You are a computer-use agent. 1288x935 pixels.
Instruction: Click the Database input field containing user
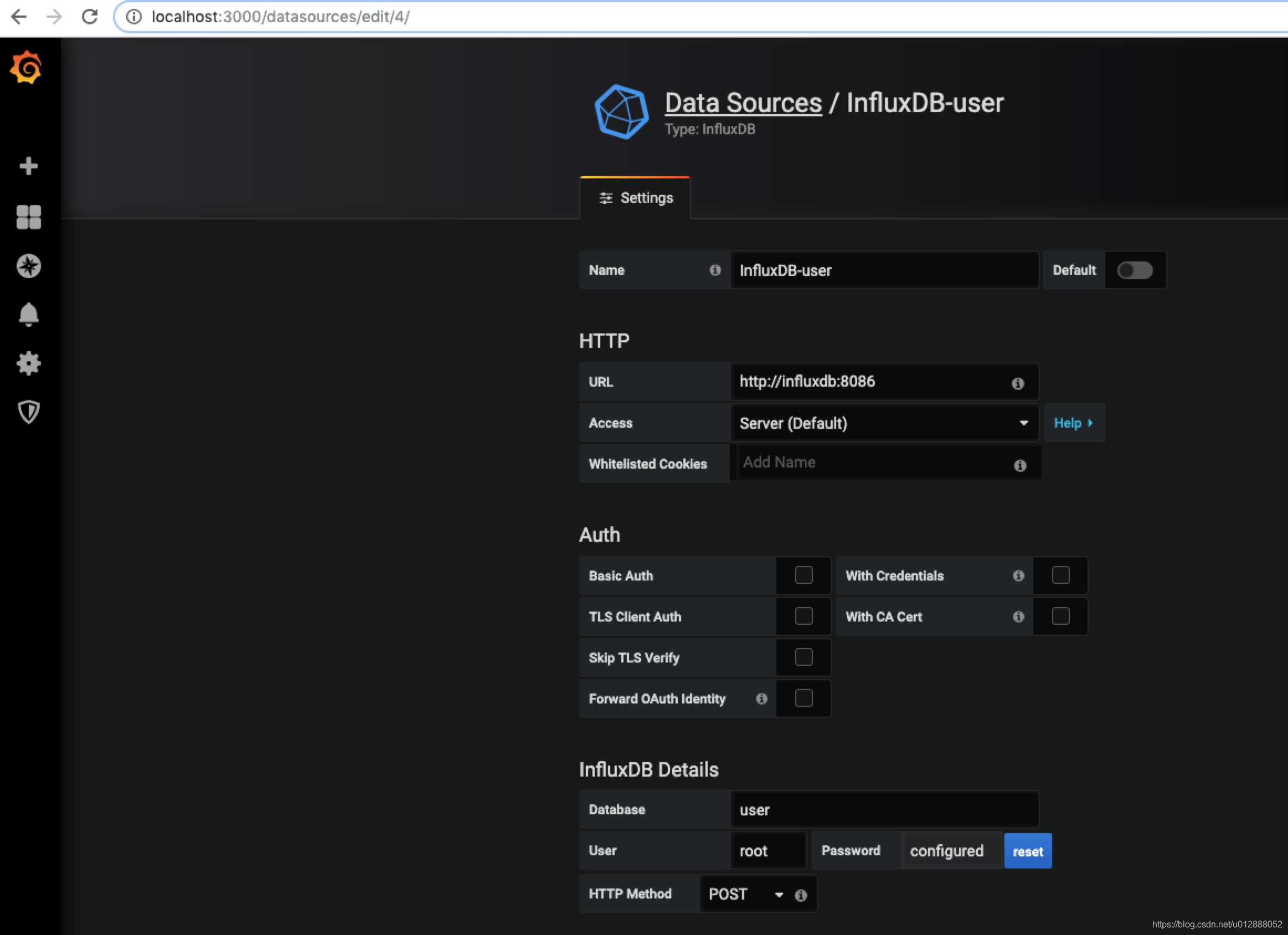[884, 810]
